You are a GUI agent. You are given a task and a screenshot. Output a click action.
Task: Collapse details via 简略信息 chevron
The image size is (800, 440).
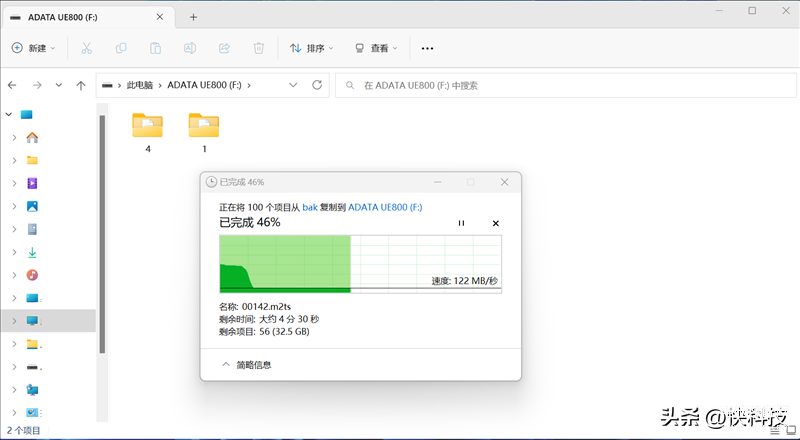226,364
